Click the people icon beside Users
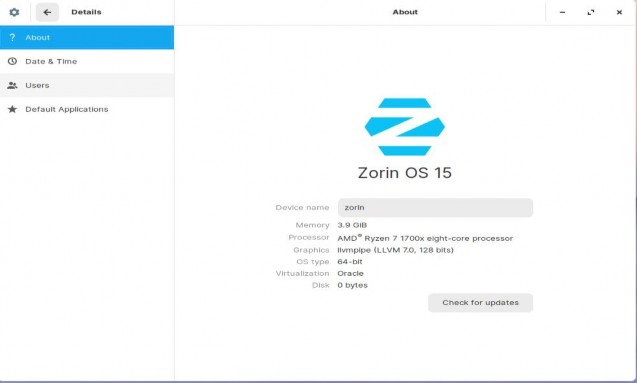The image size is (637, 383). tap(13, 85)
